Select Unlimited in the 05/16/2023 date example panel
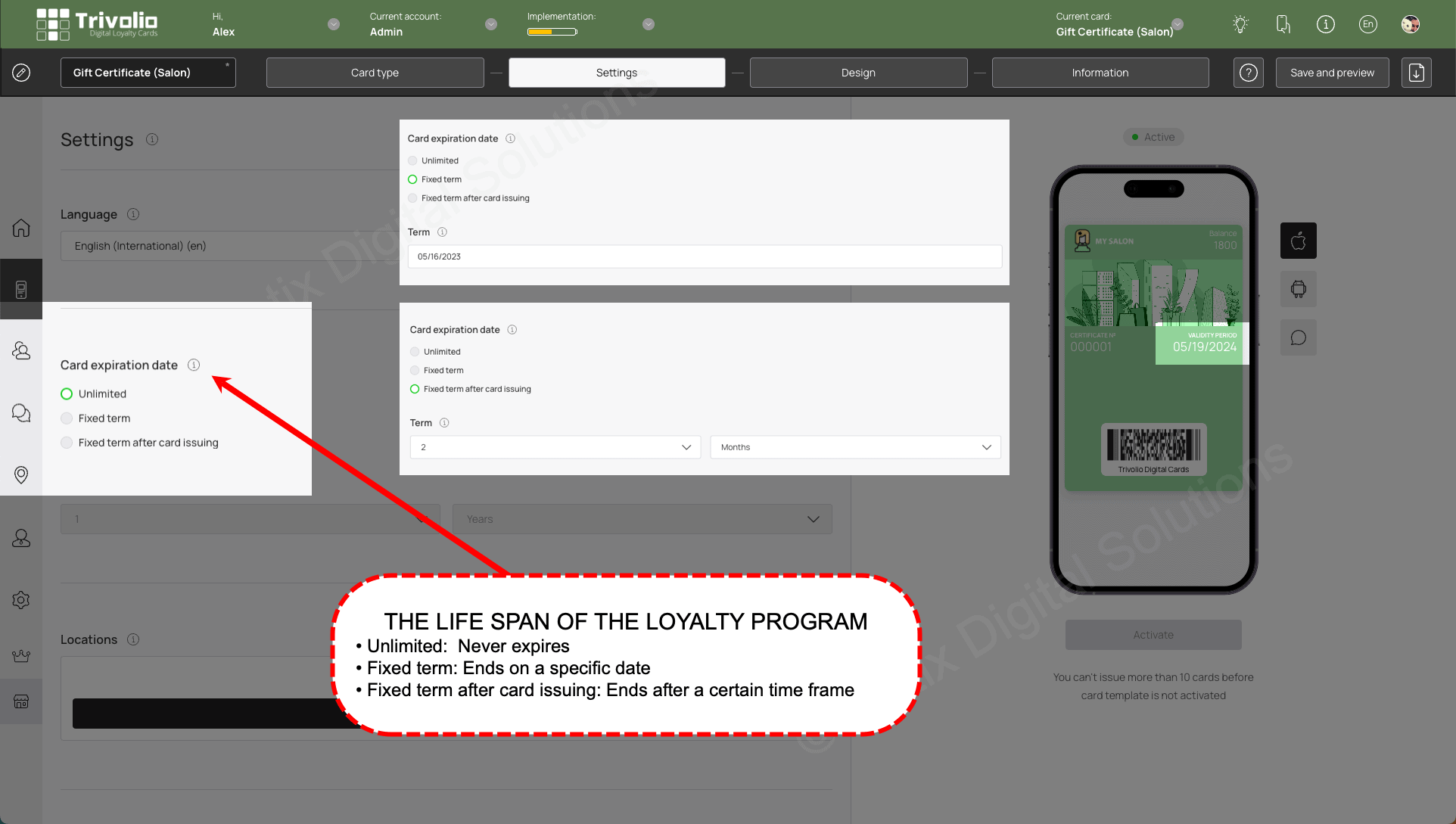 [x=412, y=160]
